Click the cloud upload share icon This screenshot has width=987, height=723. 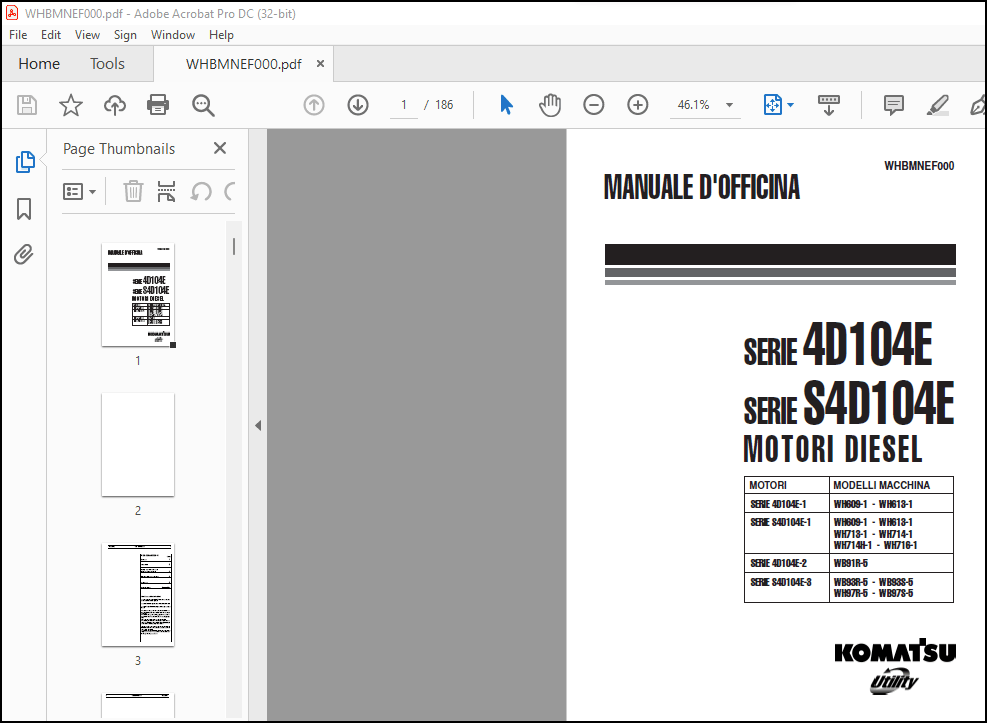click(x=115, y=105)
